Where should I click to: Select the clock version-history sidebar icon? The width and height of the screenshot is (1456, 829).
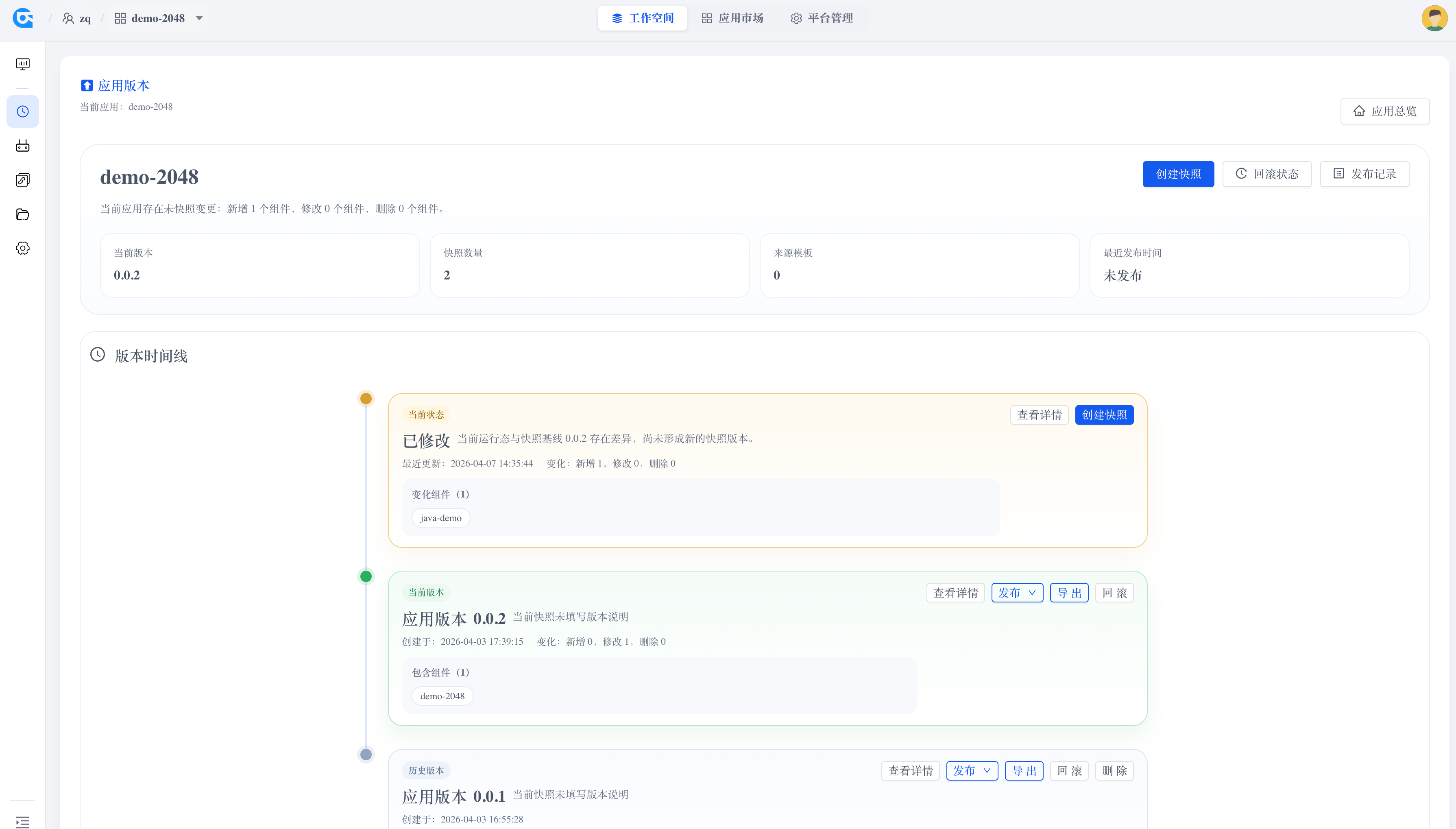23,111
